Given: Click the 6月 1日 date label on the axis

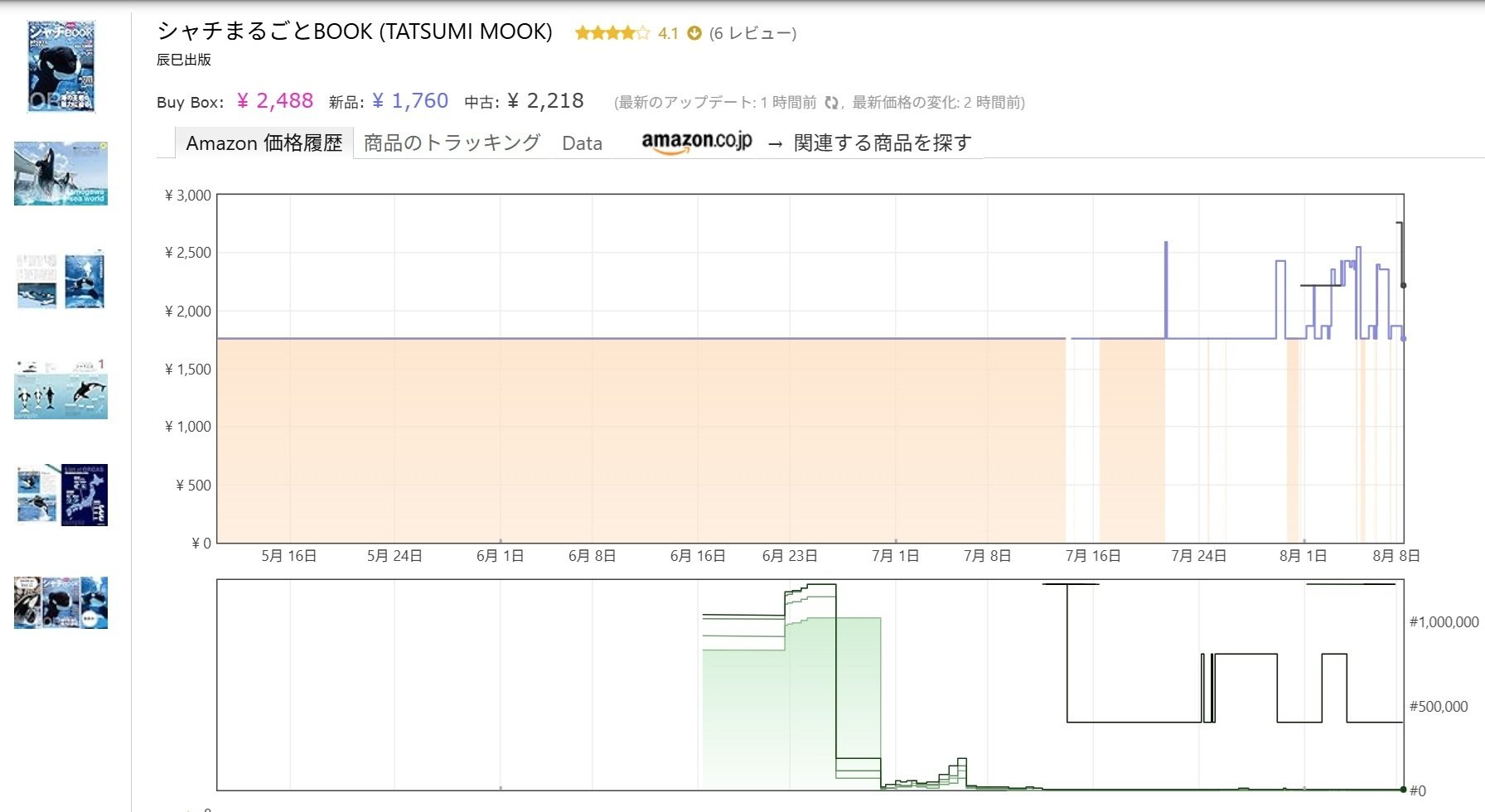Looking at the screenshot, I should point(500,556).
